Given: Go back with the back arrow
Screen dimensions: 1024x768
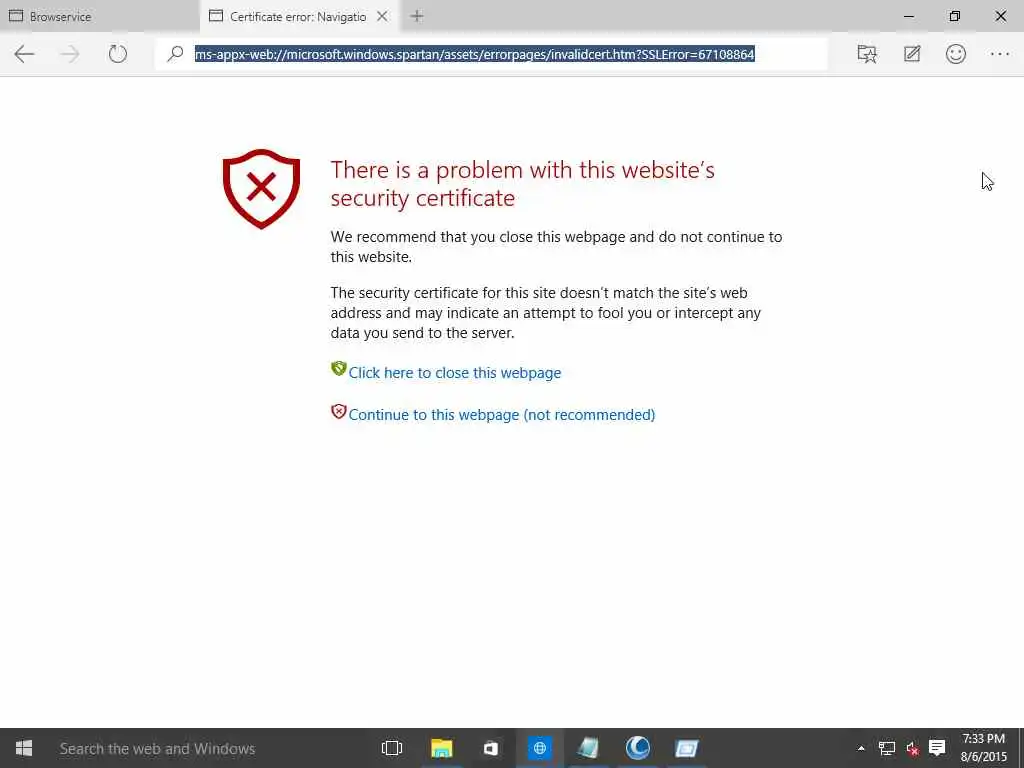Looking at the screenshot, I should (x=24, y=54).
